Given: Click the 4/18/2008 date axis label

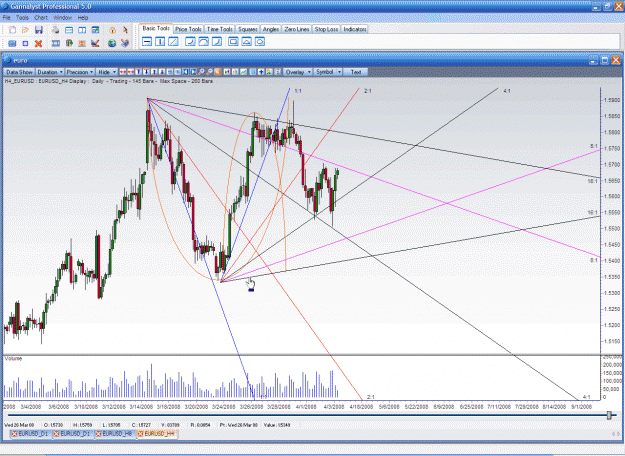Looking at the screenshot, I should pos(362,407).
